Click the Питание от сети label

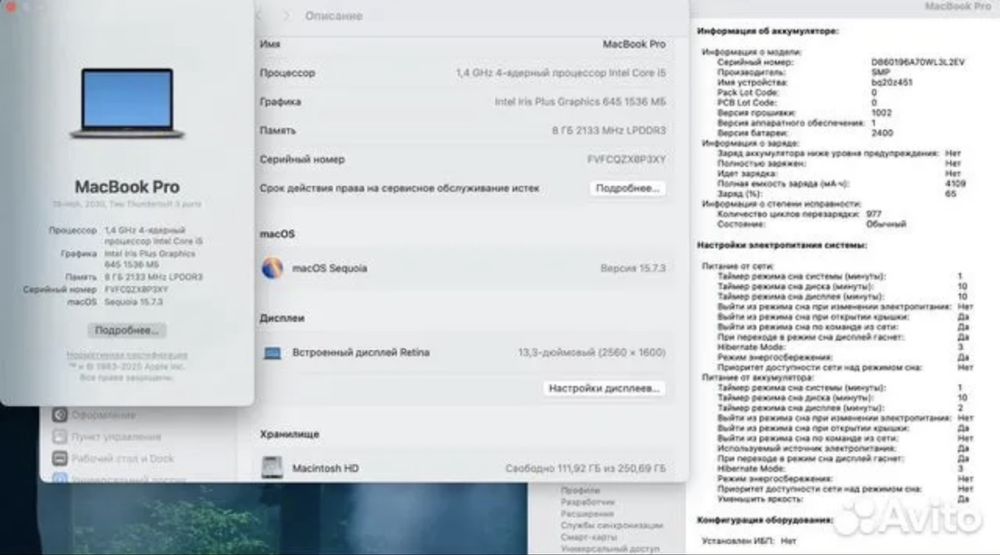pos(738,266)
